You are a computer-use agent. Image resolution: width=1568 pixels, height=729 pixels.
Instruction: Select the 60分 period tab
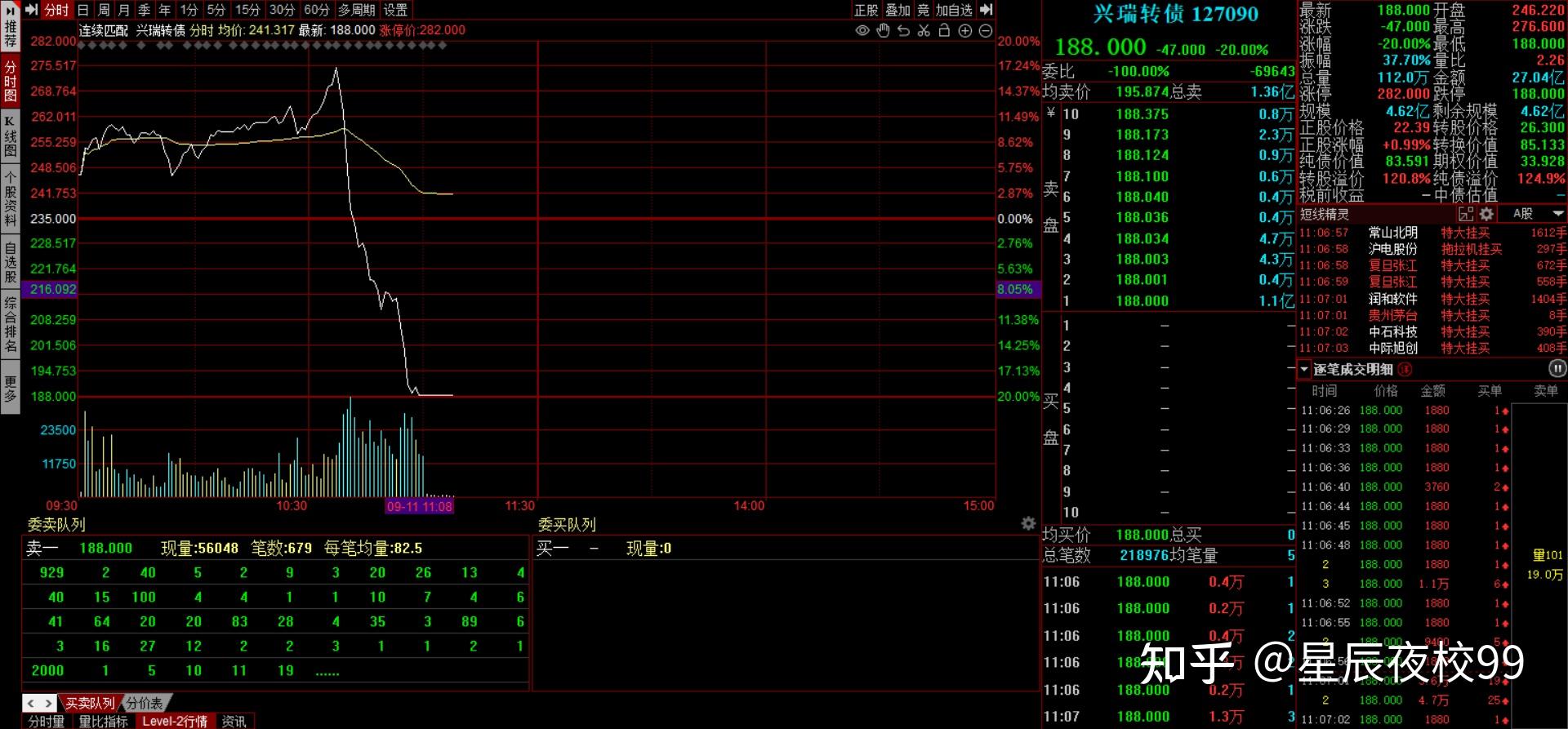(317, 10)
